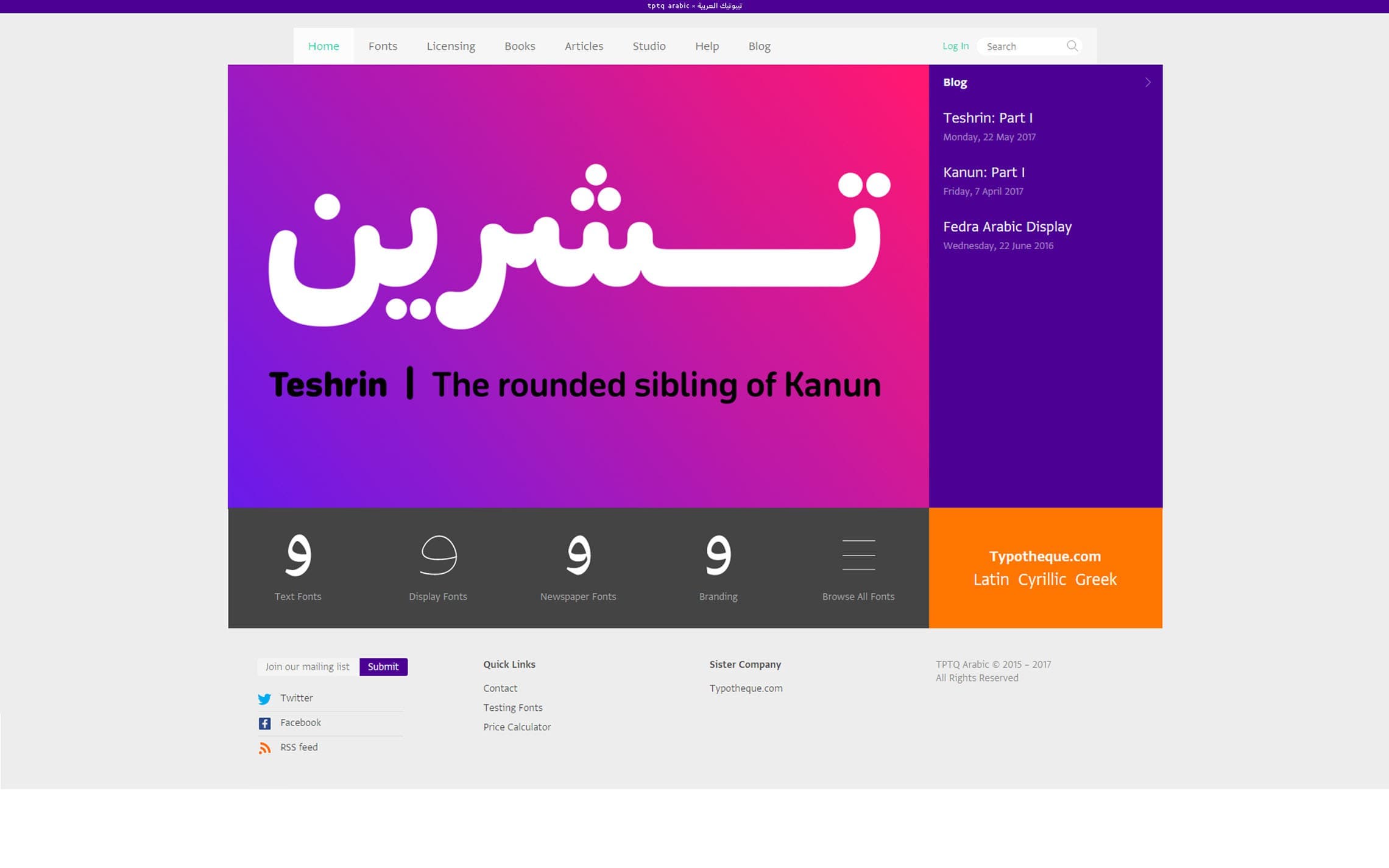Click the Facebook logo icon

coord(264,724)
